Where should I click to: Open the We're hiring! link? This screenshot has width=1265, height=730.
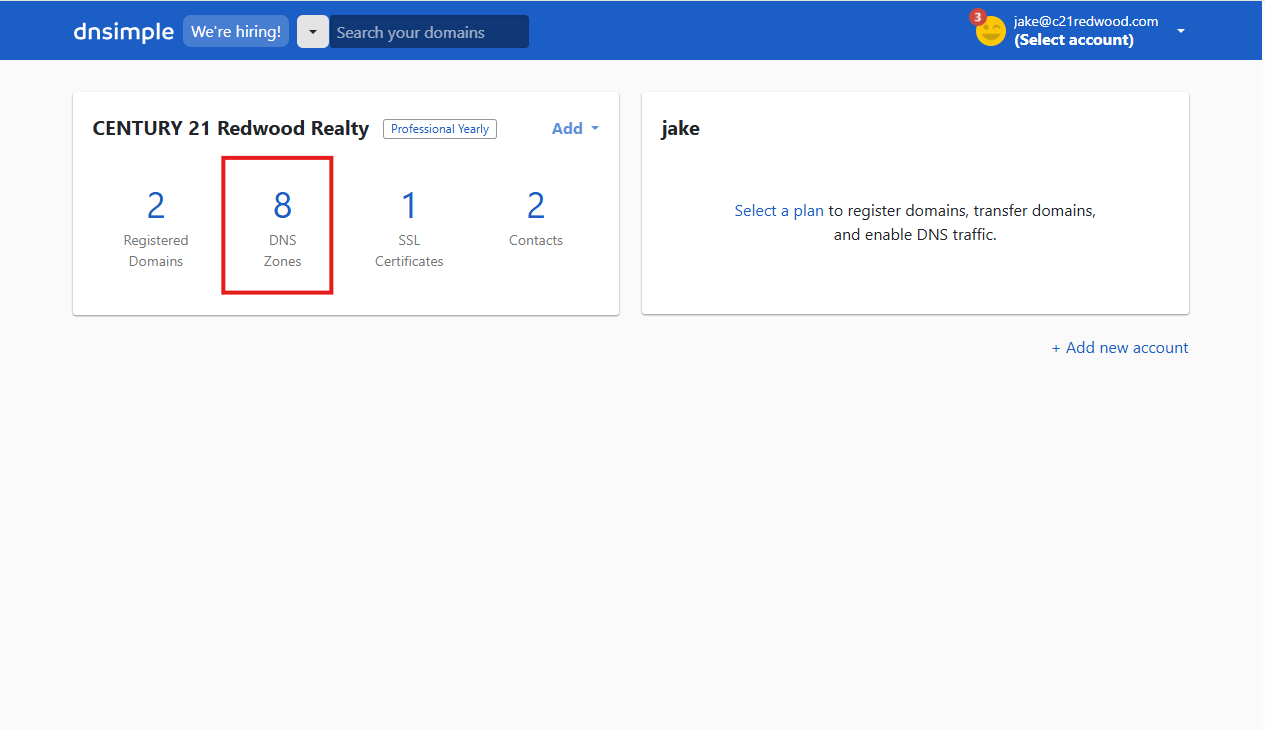(x=236, y=32)
